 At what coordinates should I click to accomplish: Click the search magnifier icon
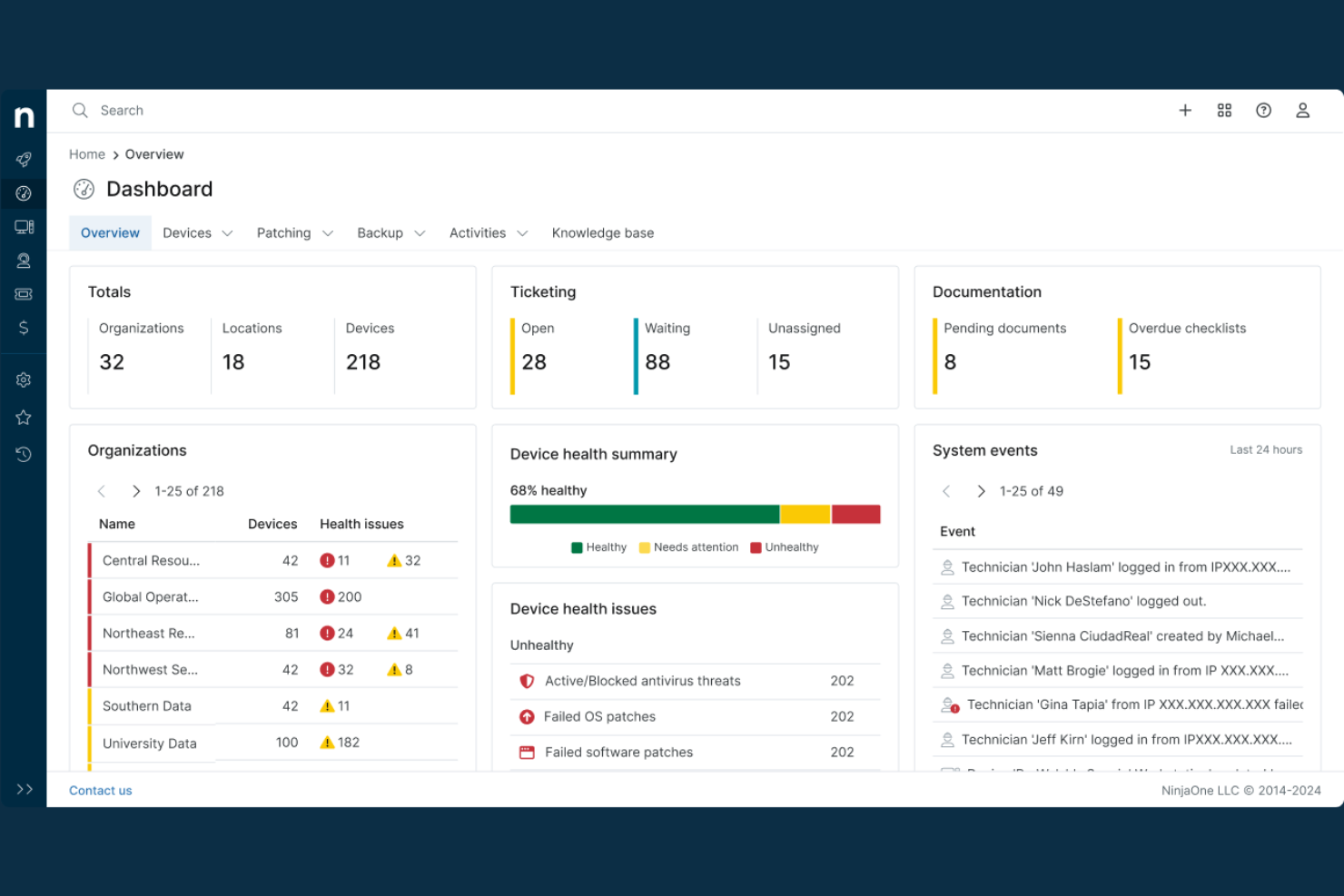[80, 110]
